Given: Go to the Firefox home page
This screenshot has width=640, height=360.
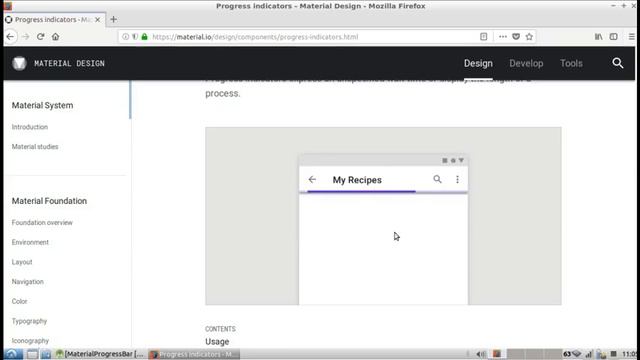Looking at the screenshot, I should coord(56,37).
